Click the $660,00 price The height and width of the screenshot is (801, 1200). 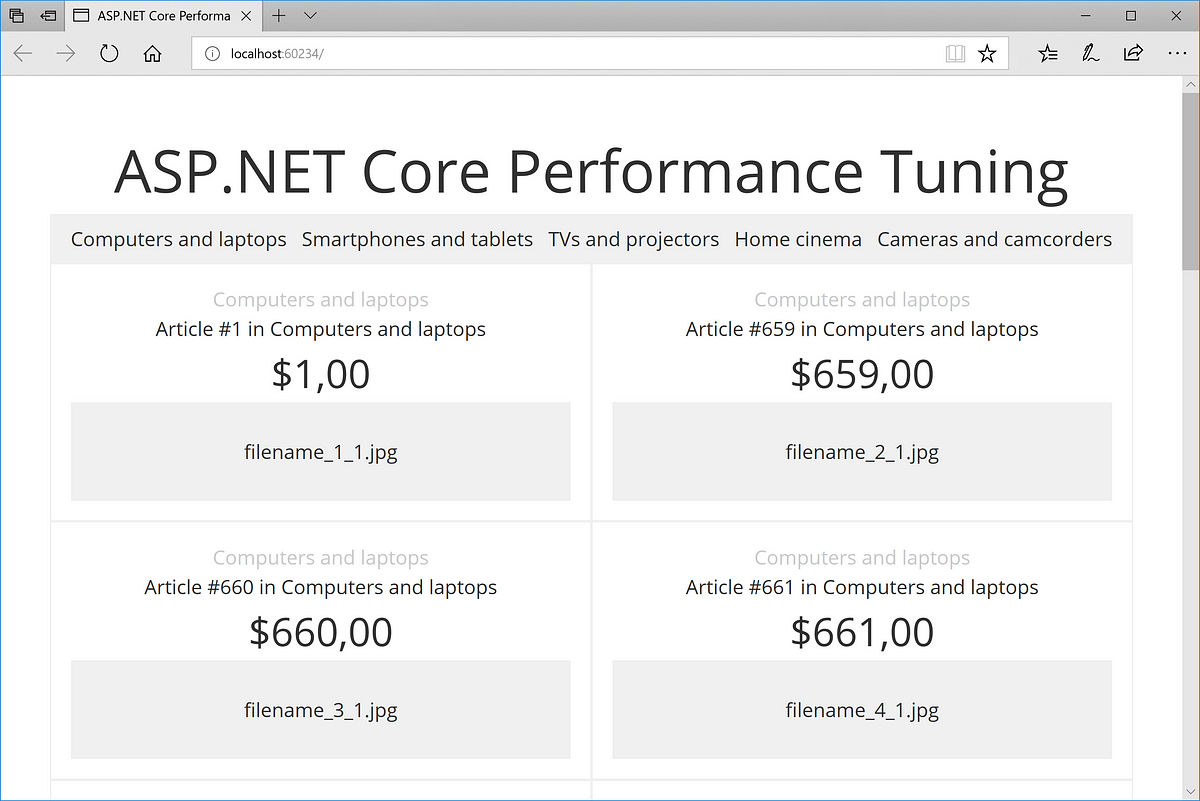click(321, 633)
